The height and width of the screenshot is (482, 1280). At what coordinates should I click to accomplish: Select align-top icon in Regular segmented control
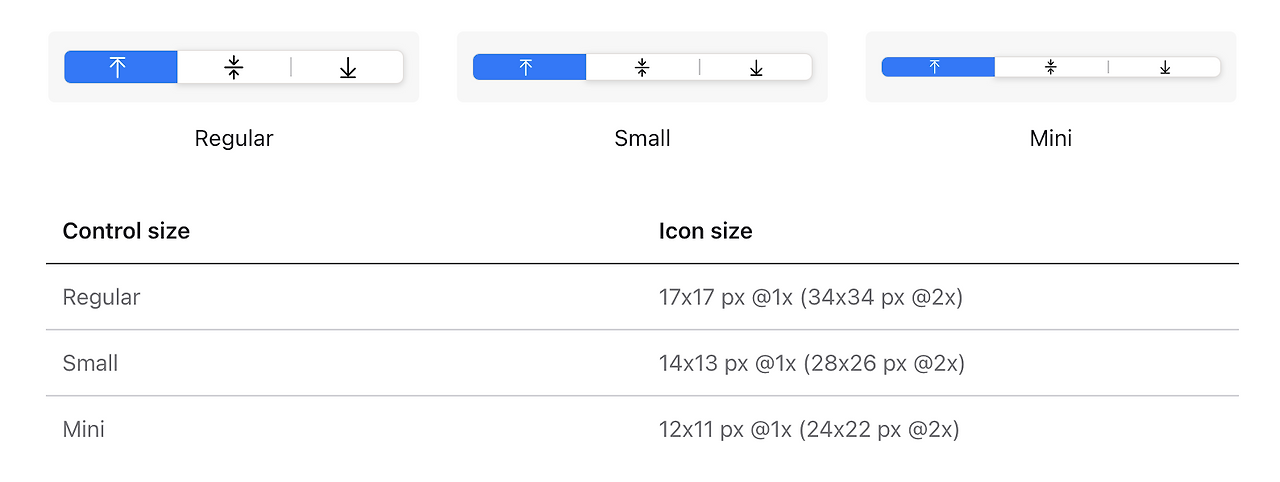(118, 67)
